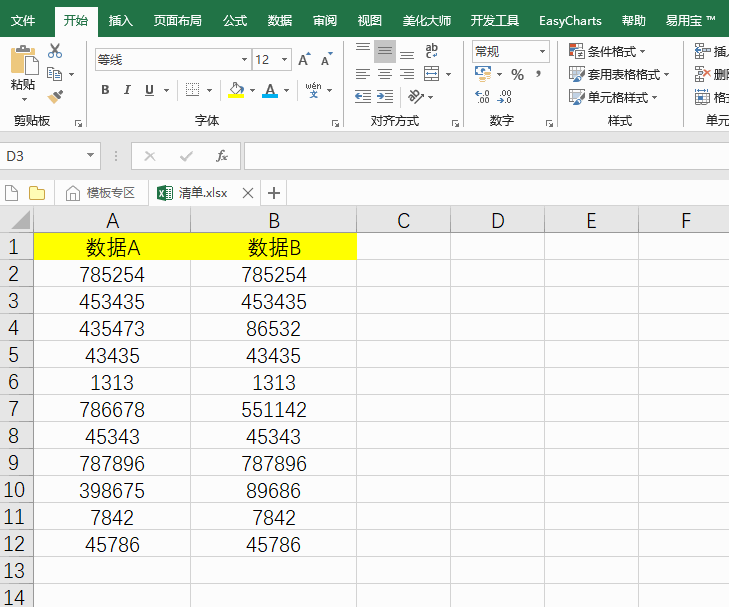Expand the 条件格式 dropdown
The image size is (729, 607).
click(607, 51)
